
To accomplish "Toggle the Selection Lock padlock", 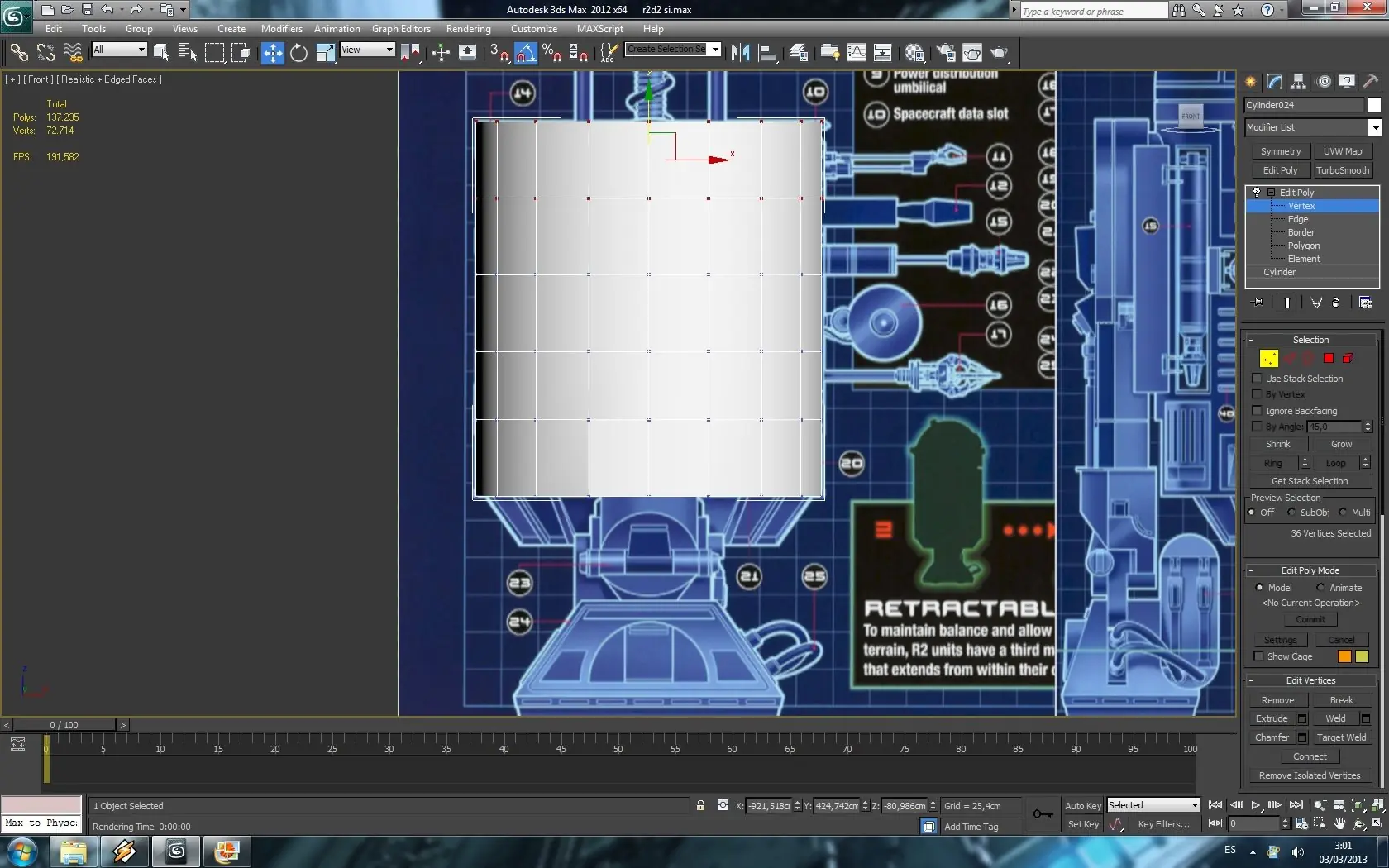I will click(x=700, y=805).
